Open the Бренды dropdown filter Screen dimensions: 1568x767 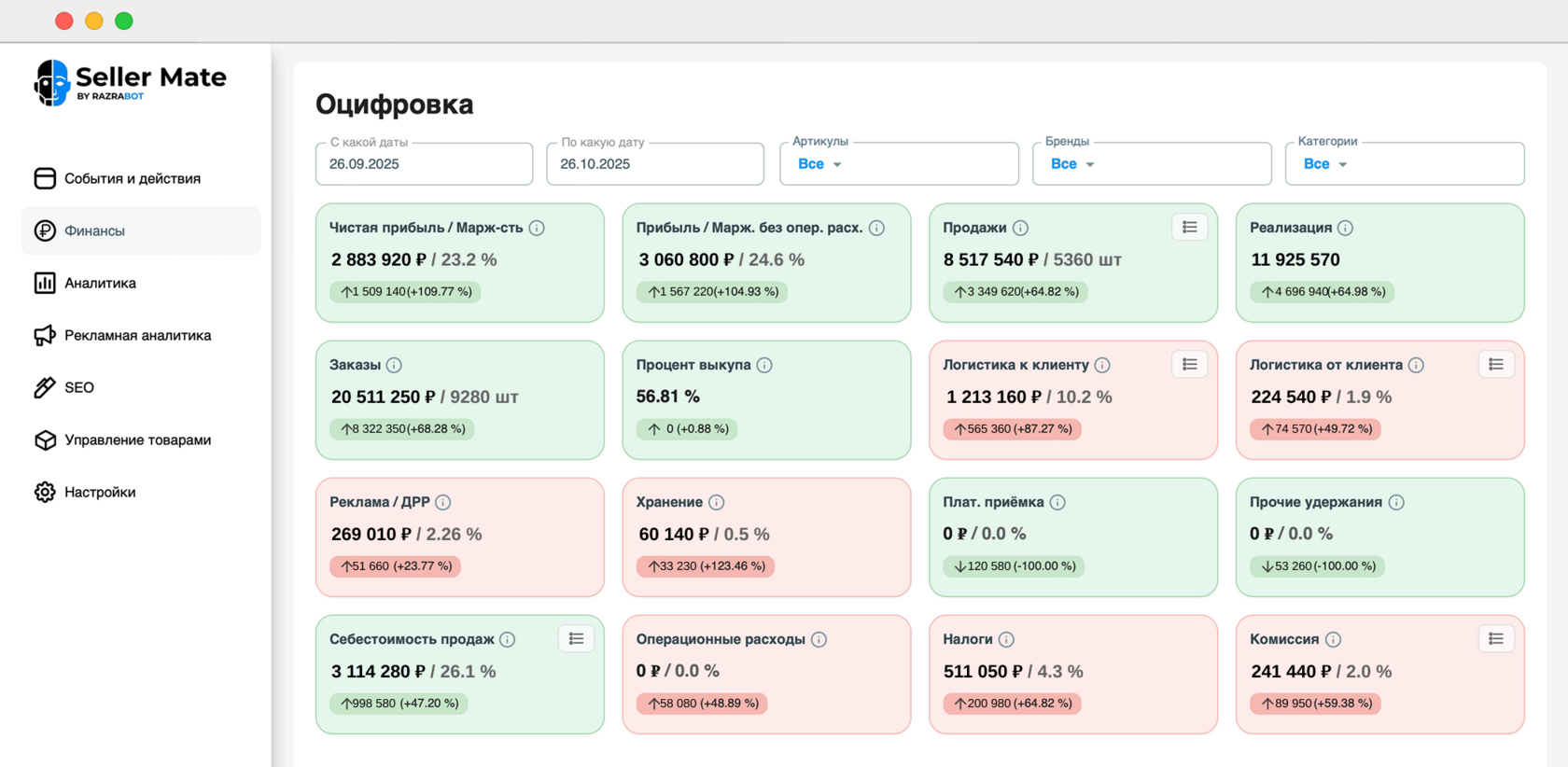1152,164
